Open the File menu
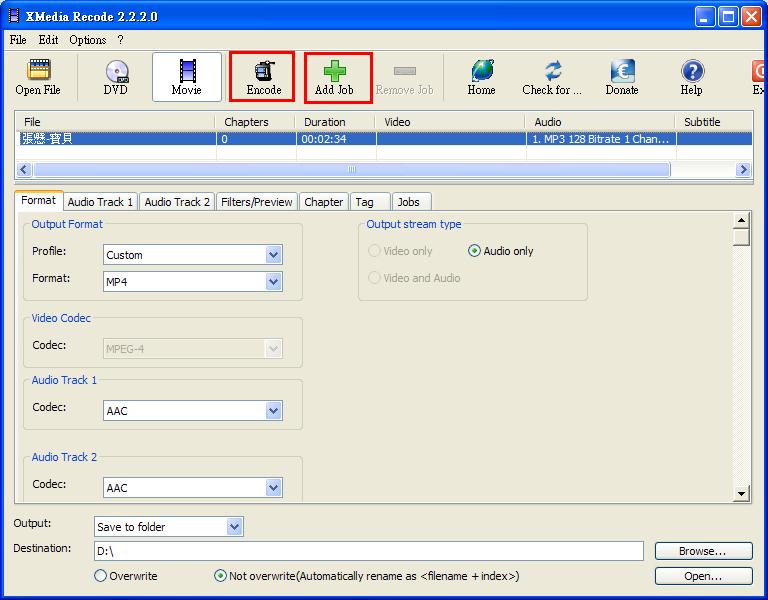This screenshot has height=600, width=768. point(18,40)
